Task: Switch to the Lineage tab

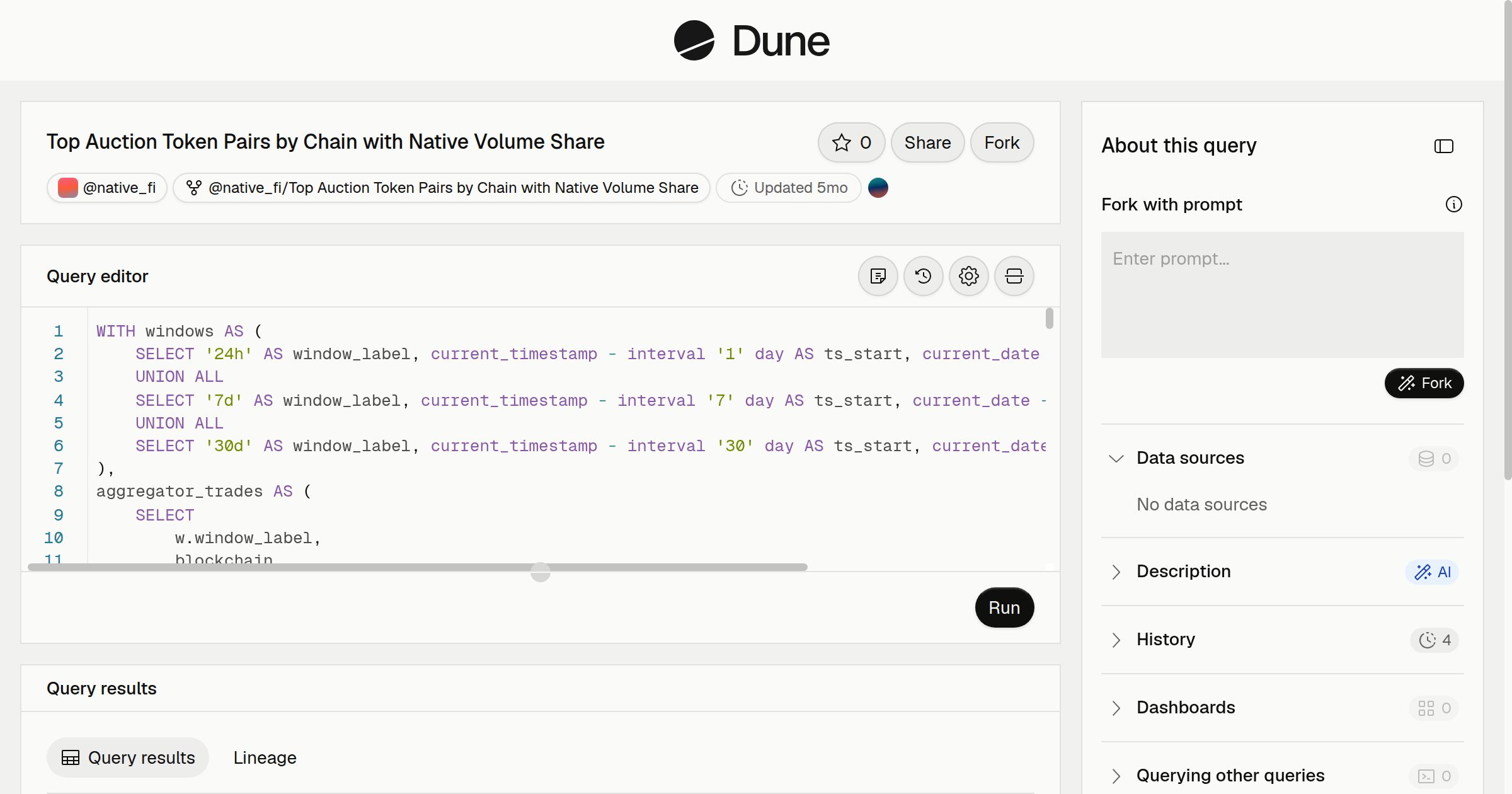Action: [x=265, y=757]
